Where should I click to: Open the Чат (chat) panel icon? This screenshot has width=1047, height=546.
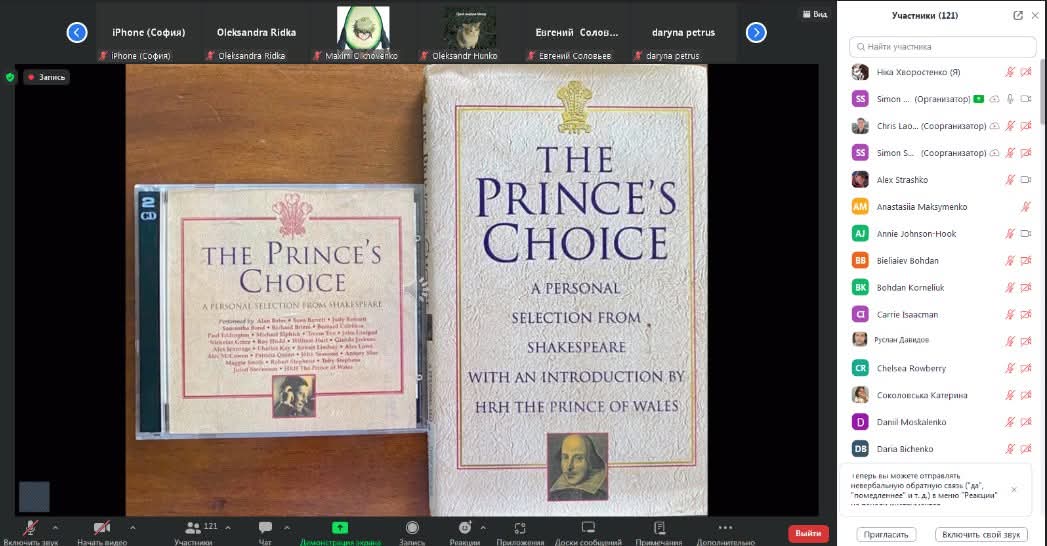[265, 528]
